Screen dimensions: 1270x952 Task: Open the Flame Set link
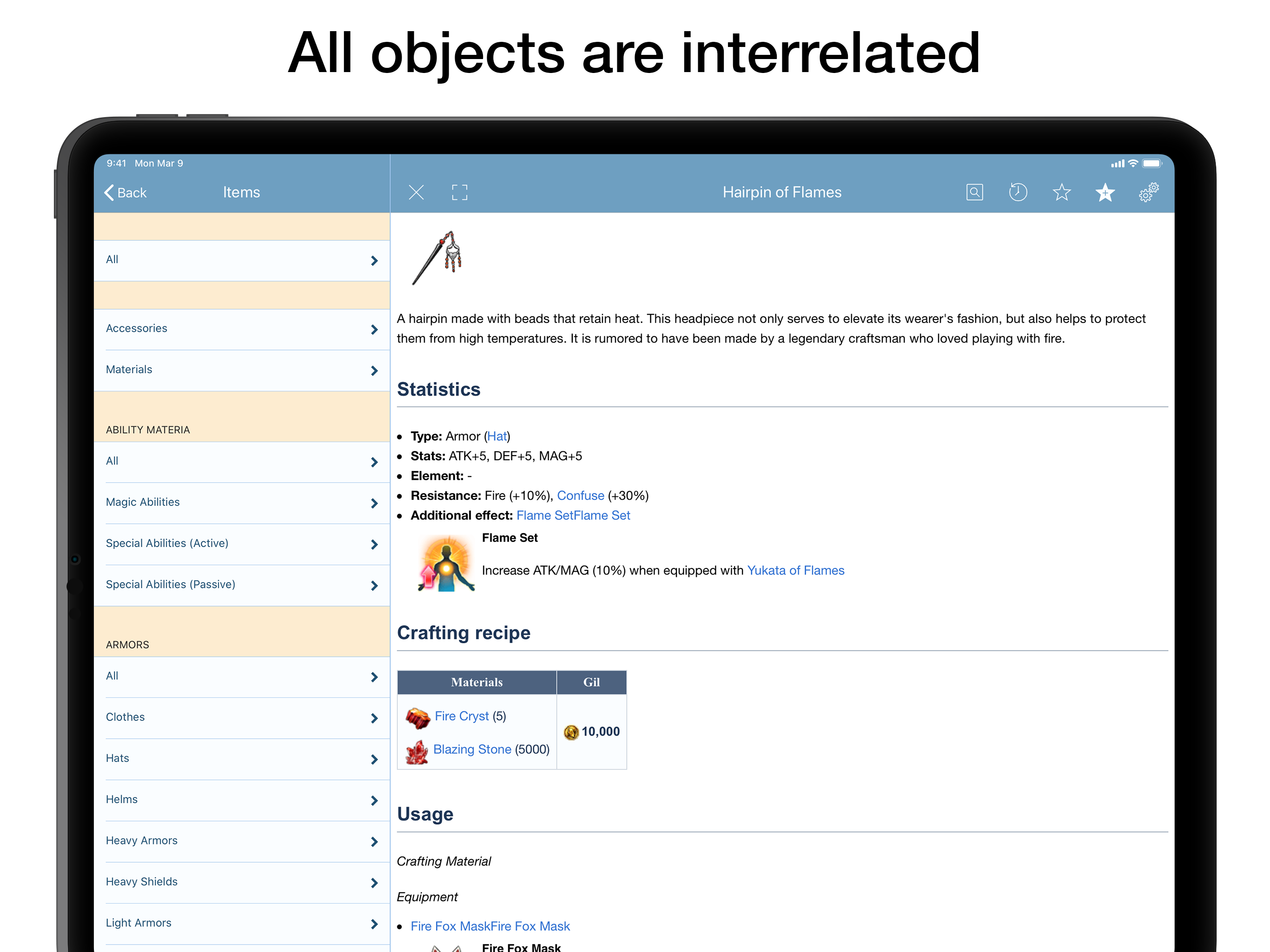pyautogui.click(x=573, y=516)
